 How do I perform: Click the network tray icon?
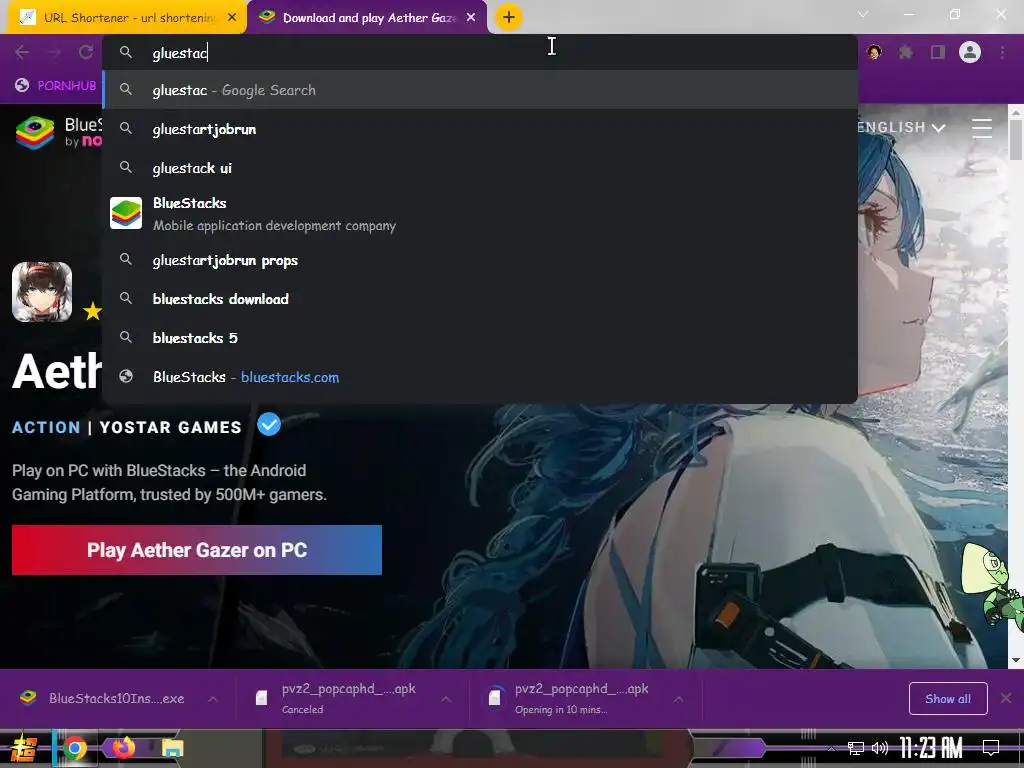click(x=856, y=748)
